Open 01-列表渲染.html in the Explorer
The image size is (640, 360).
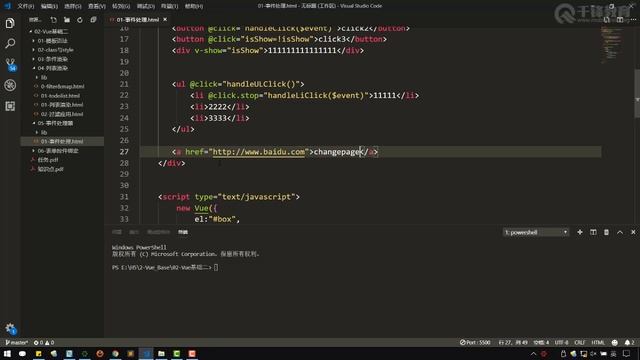click(62, 105)
